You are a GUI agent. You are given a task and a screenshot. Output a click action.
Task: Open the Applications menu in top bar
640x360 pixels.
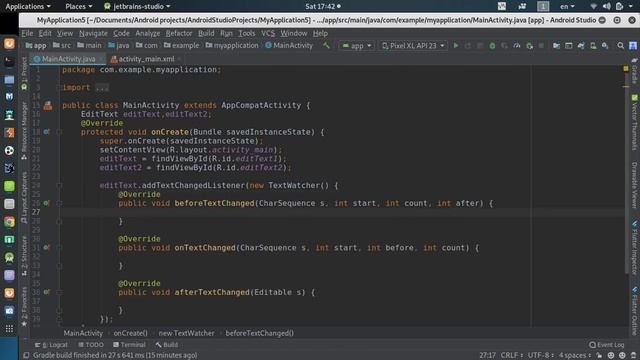click(28, 6)
